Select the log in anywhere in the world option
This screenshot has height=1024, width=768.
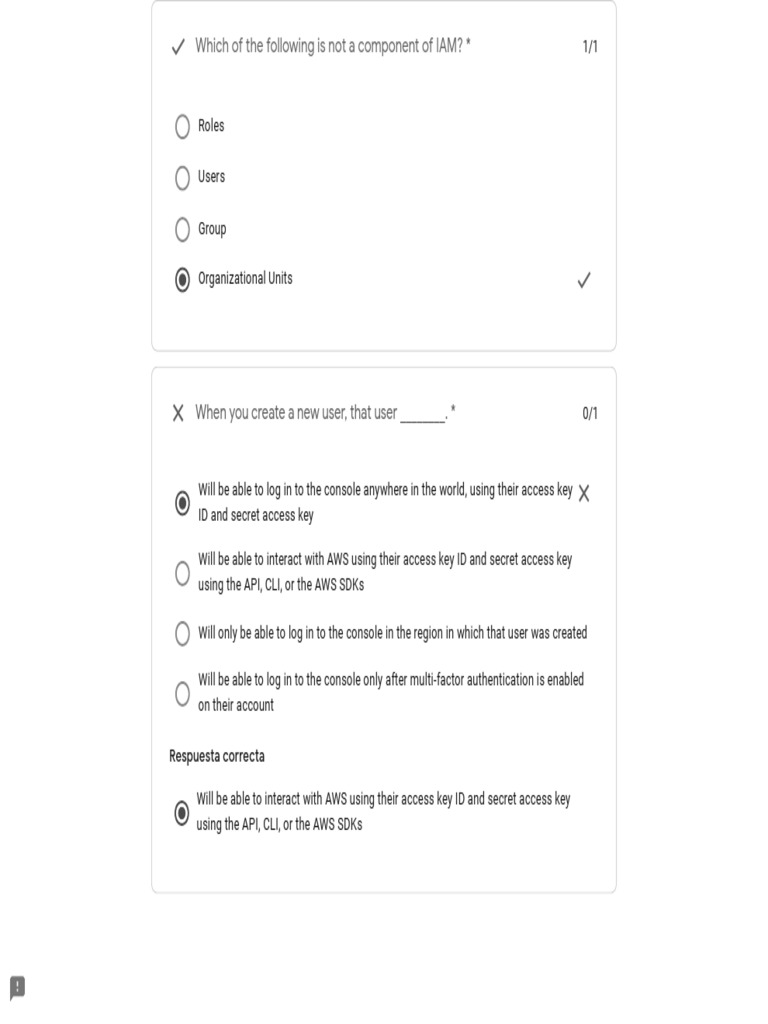(182, 503)
